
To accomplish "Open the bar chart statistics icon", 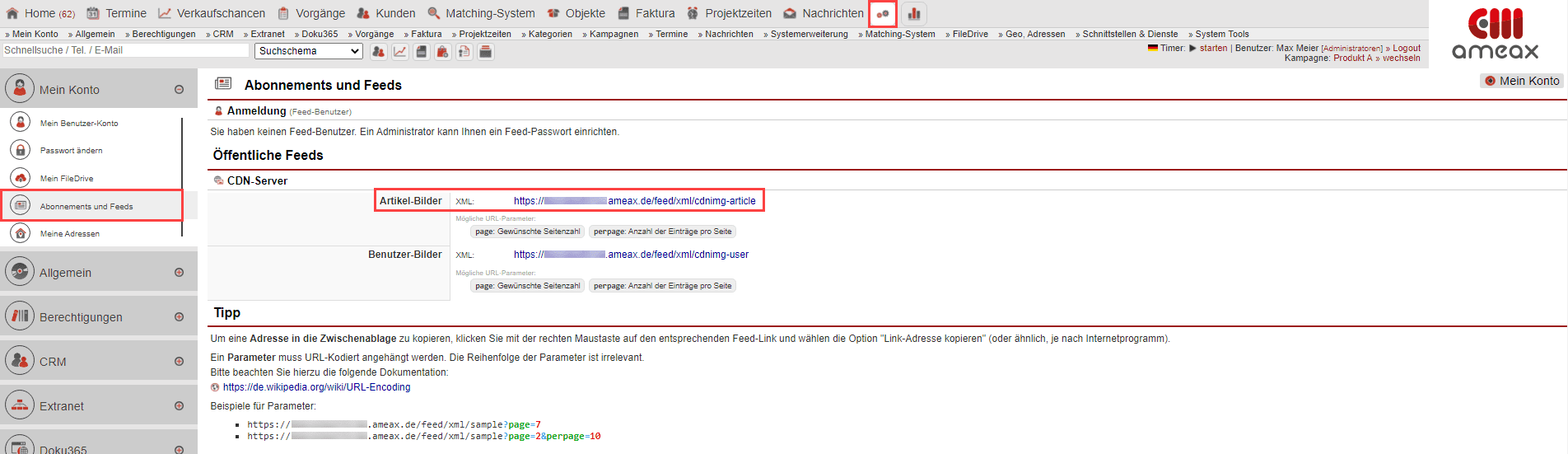I will click(x=914, y=14).
